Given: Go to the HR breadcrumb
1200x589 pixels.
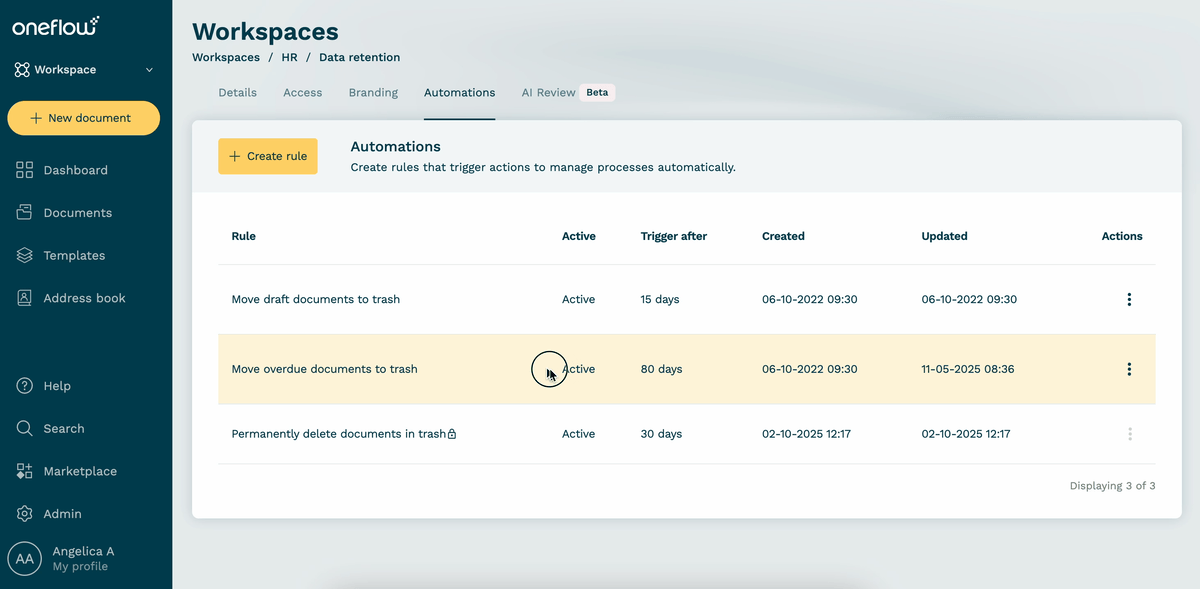Looking at the screenshot, I should tap(289, 58).
